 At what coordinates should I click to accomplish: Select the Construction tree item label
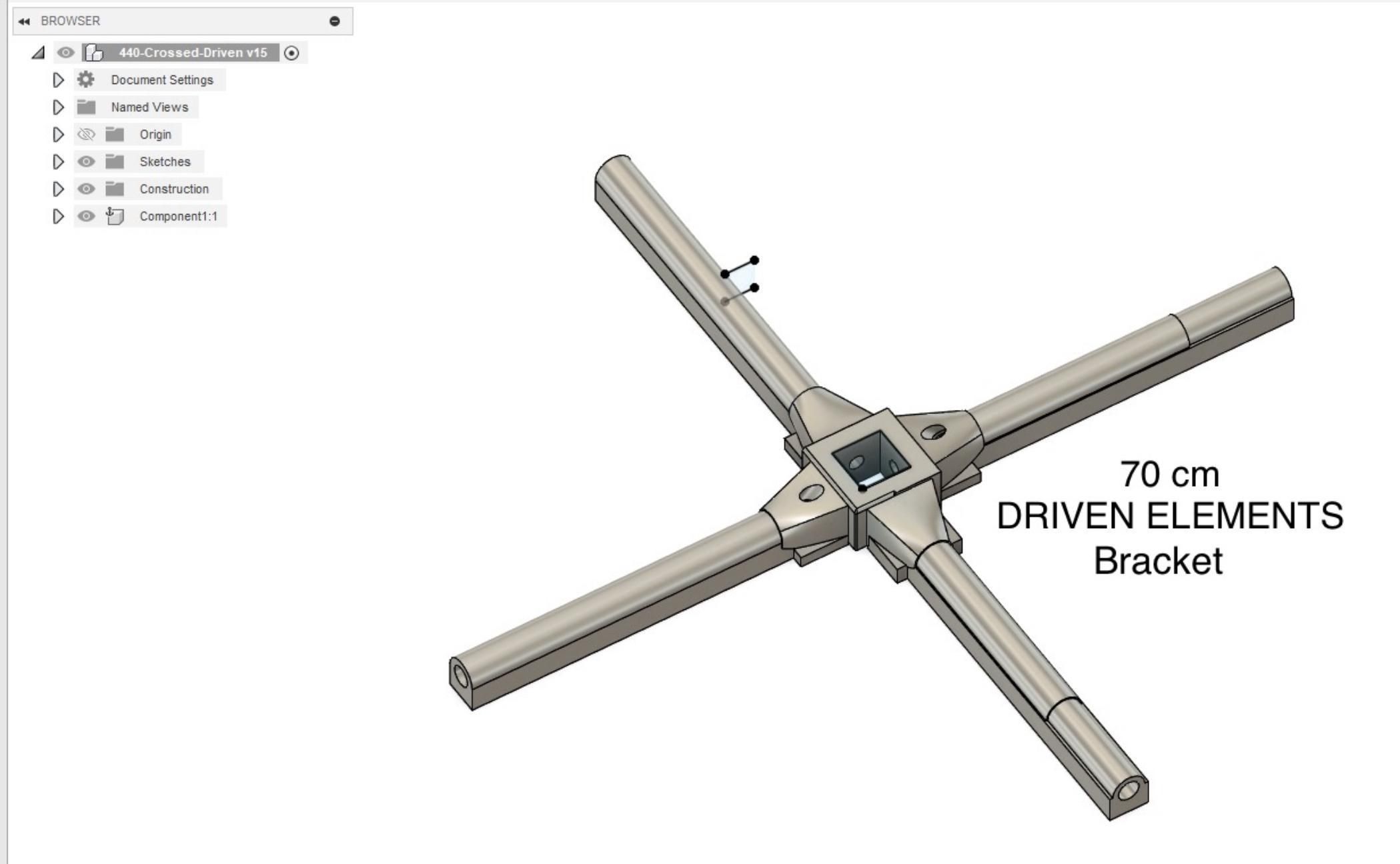[x=174, y=189]
